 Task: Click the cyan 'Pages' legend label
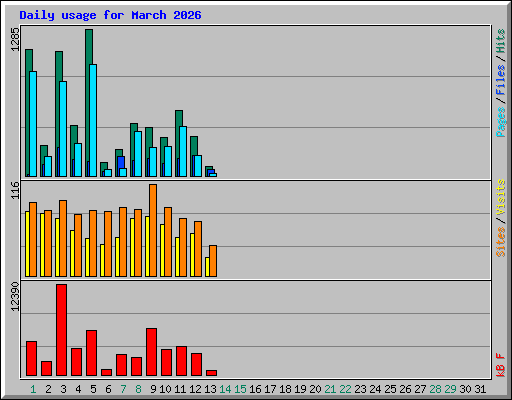tap(501, 122)
